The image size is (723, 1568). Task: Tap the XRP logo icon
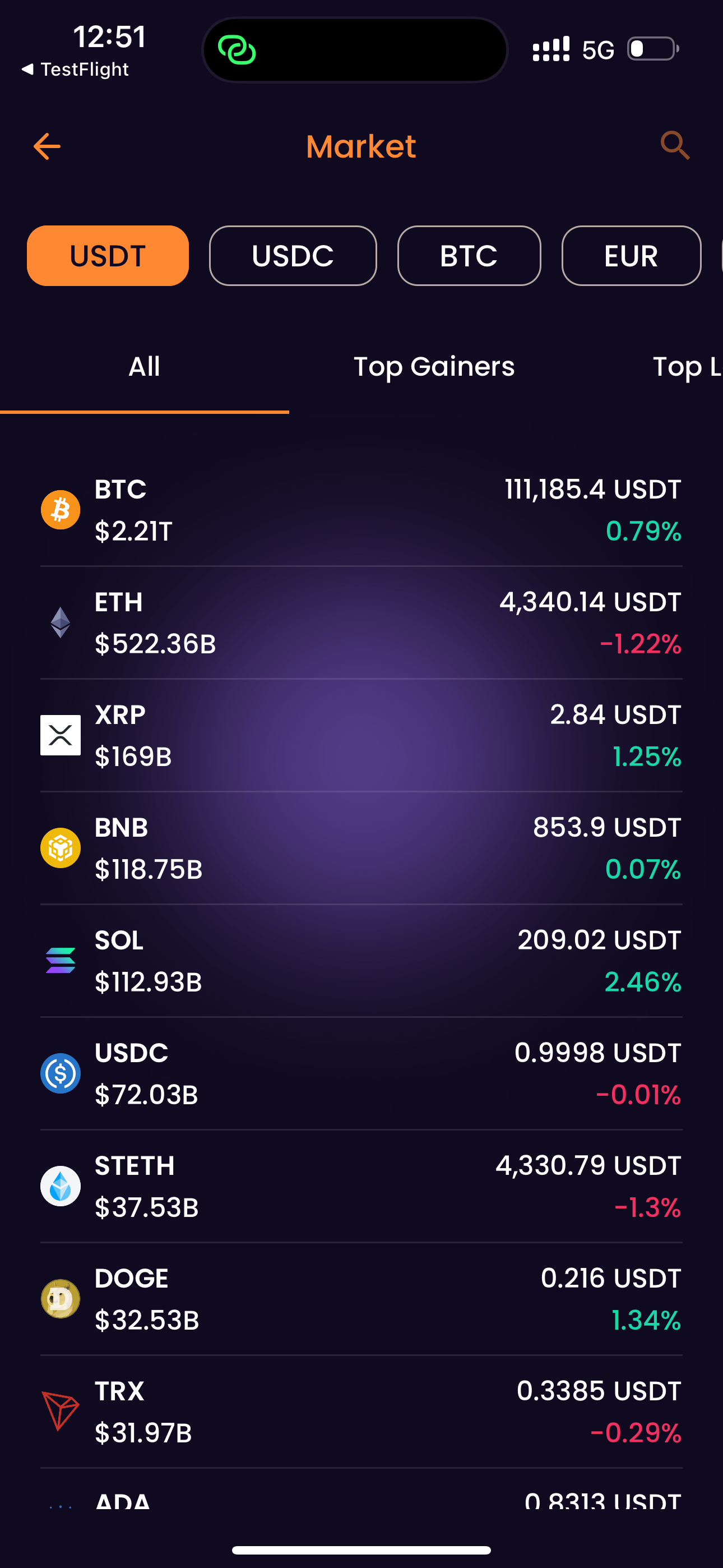tap(61, 735)
